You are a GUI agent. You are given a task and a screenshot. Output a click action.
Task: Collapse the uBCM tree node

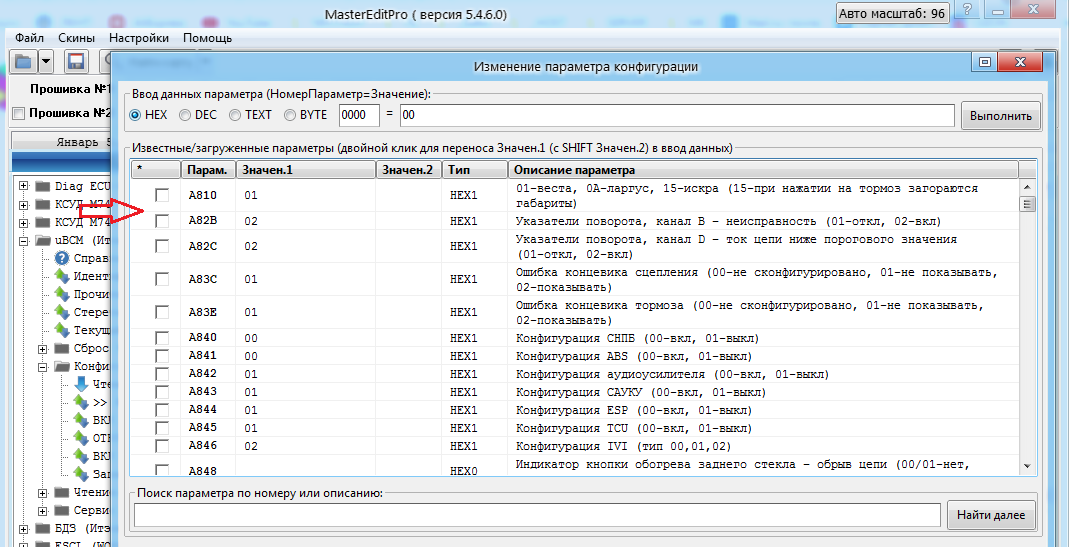[24, 240]
